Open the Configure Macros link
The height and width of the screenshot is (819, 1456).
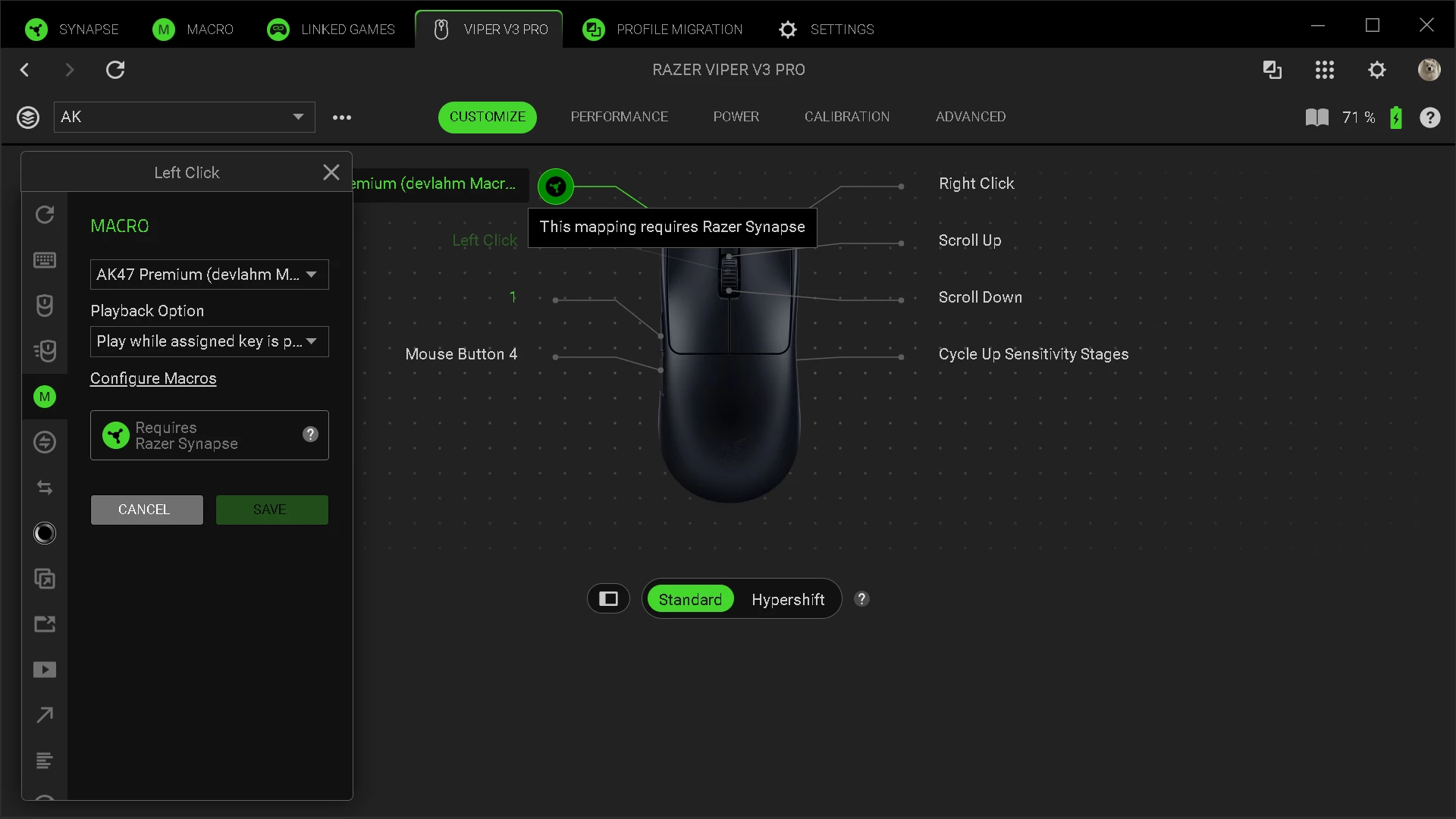153,378
